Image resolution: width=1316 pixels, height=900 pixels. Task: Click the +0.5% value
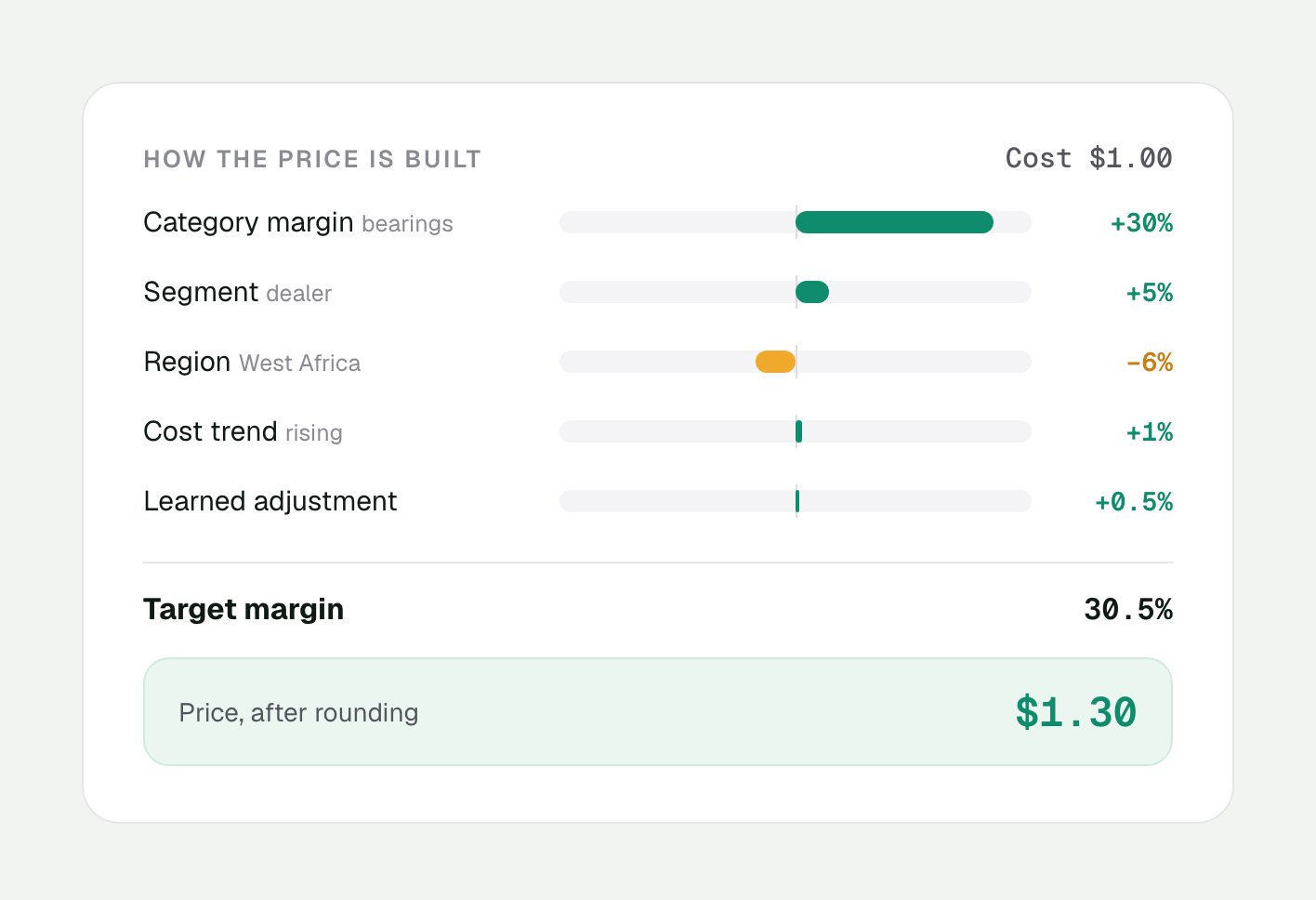[x=1134, y=502]
